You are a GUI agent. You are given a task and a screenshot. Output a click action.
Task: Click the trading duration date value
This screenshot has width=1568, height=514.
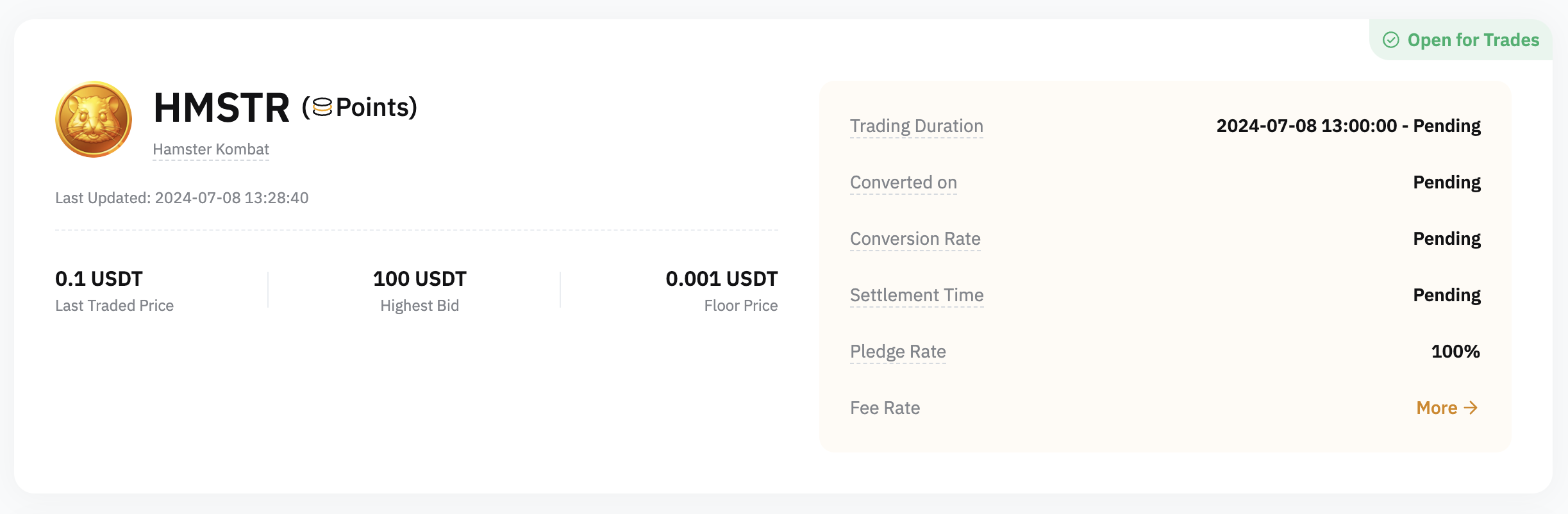[1348, 126]
